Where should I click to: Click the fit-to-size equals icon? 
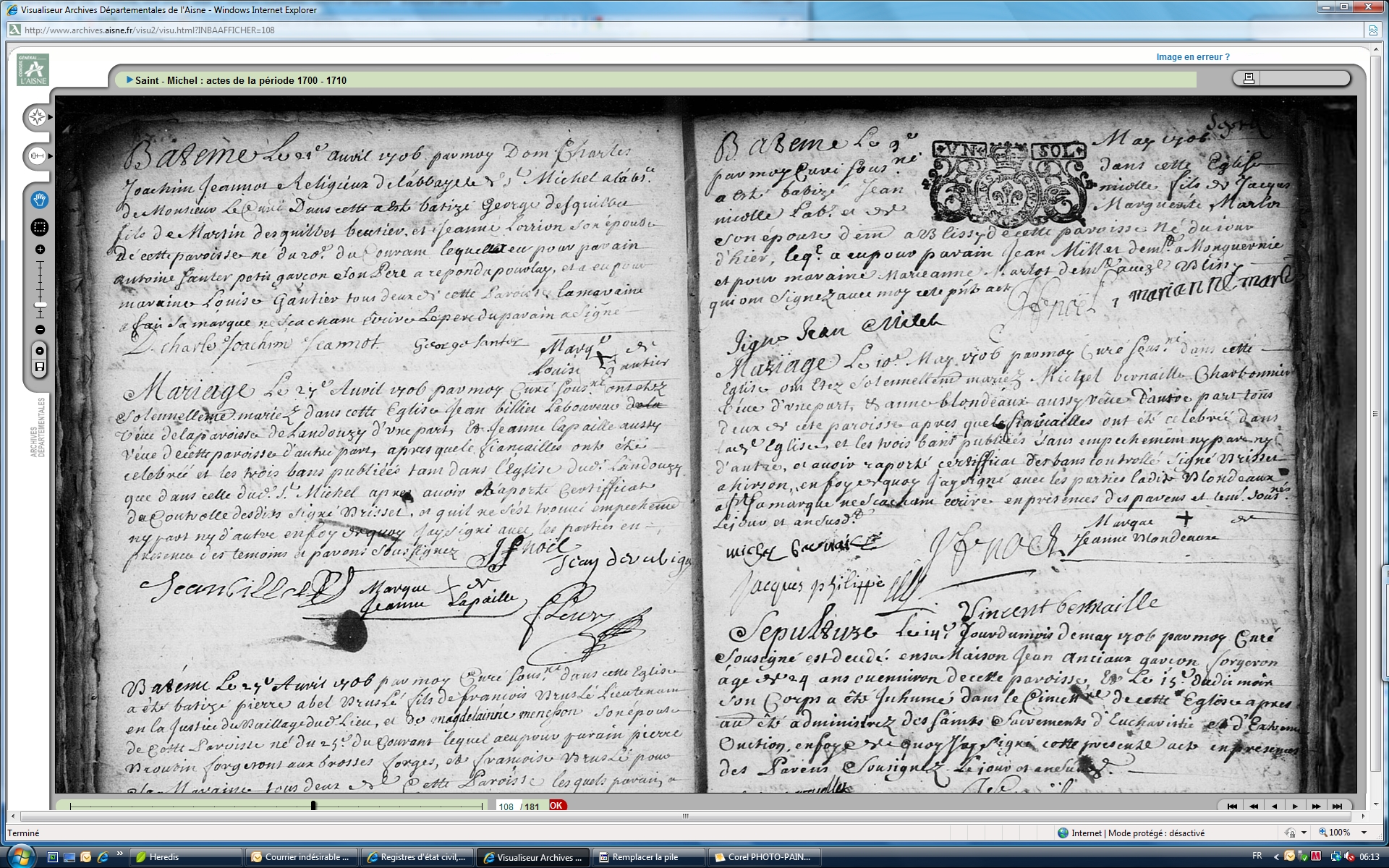point(40,351)
